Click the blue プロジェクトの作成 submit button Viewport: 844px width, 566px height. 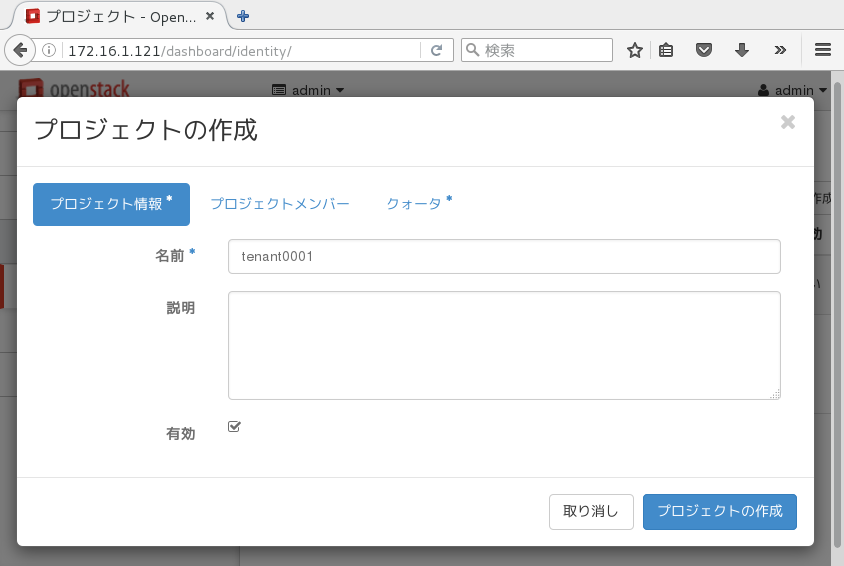pyautogui.click(x=719, y=511)
